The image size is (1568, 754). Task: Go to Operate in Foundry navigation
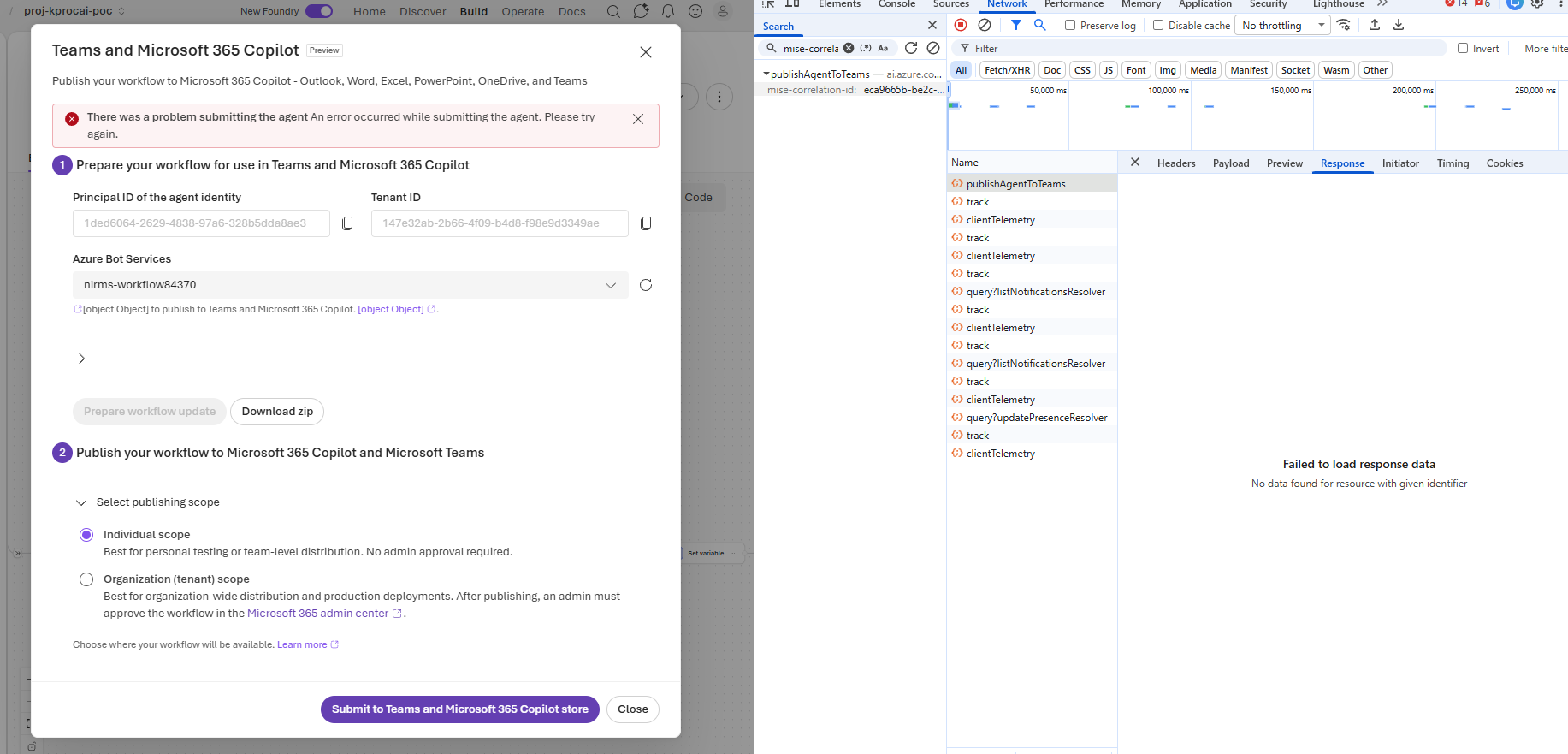[x=523, y=11]
